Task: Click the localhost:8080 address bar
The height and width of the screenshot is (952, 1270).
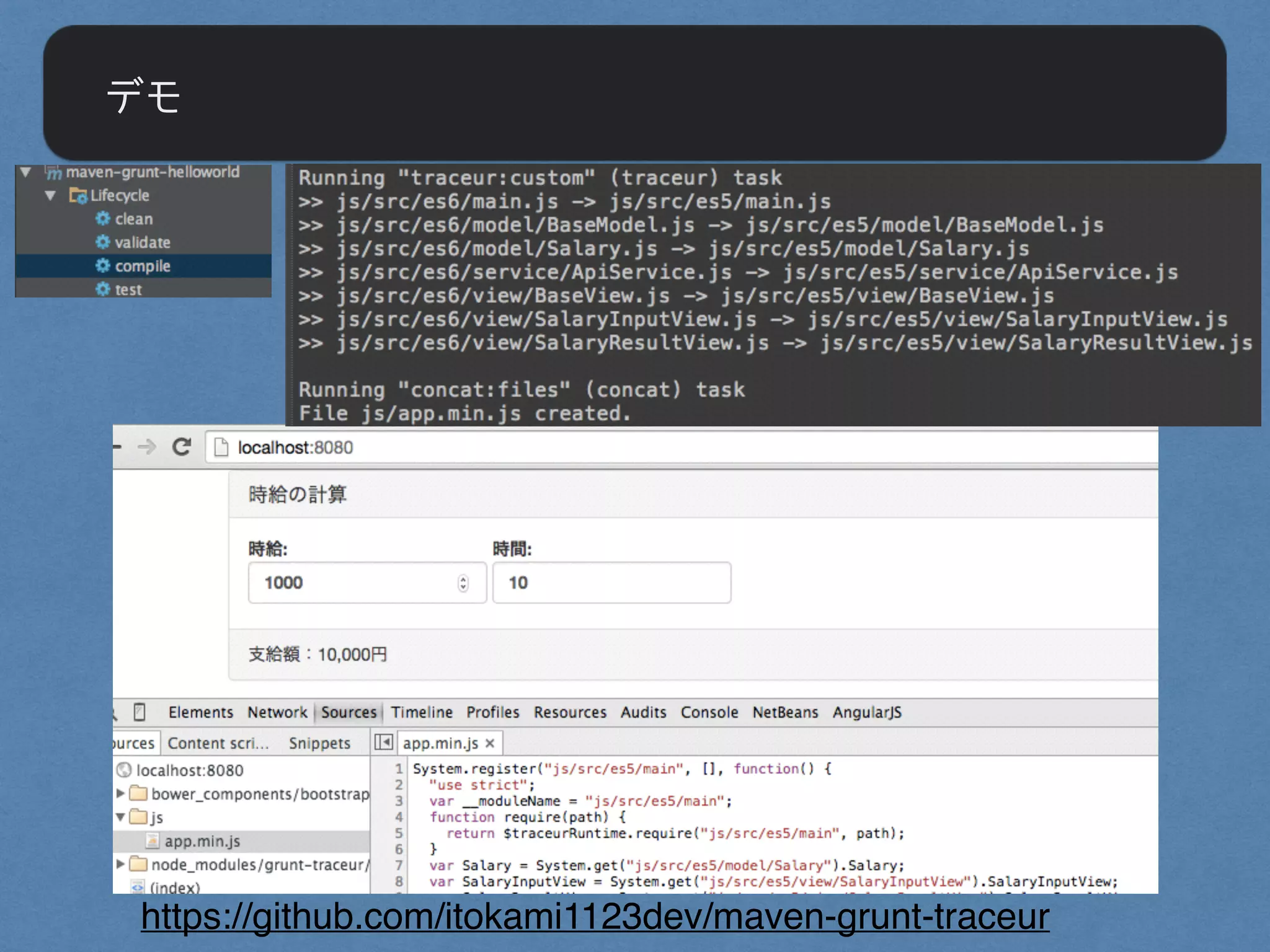Action: click(682, 447)
